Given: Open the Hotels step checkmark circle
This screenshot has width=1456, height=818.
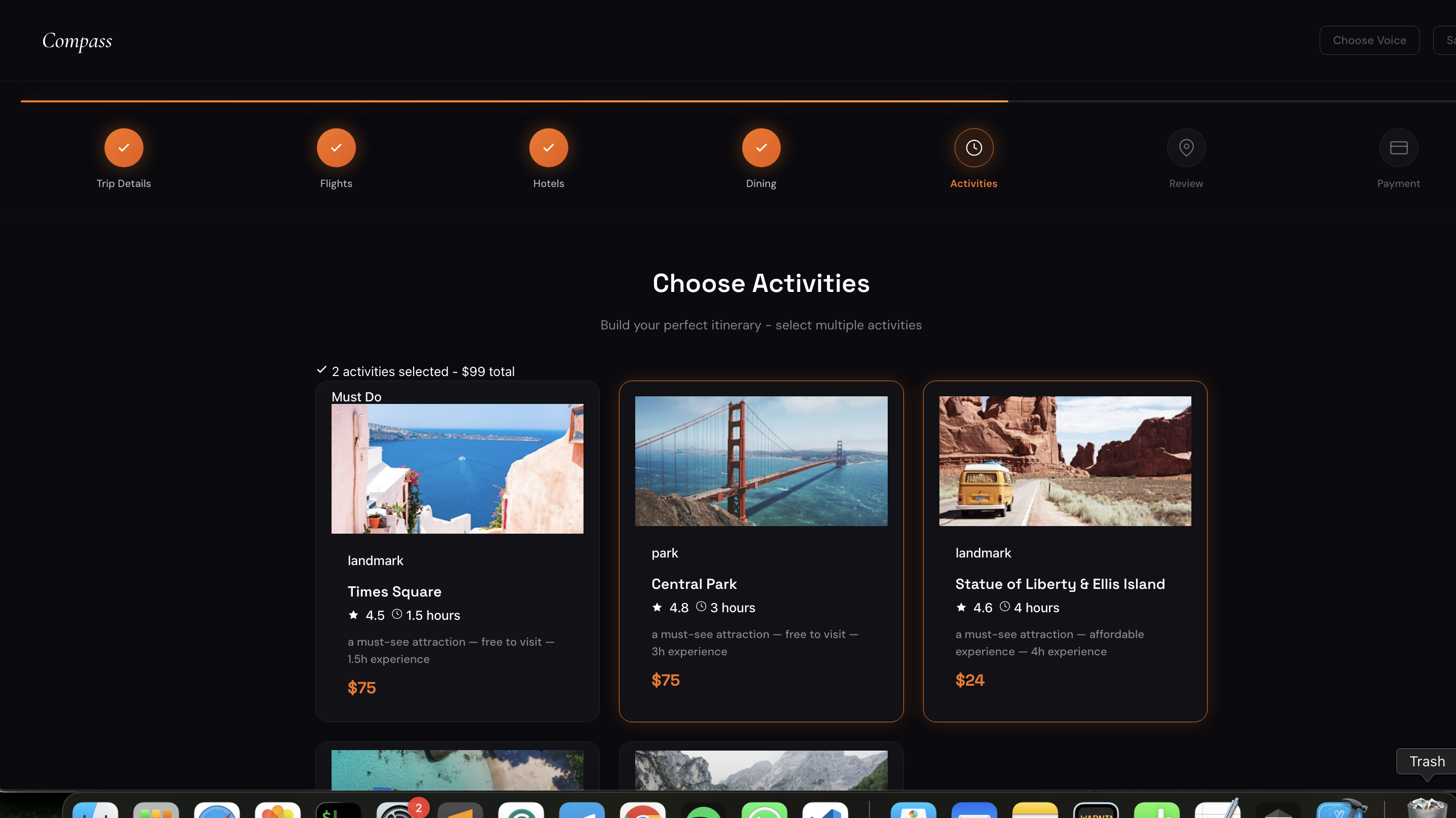Looking at the screenshot, I should point(548,147).
